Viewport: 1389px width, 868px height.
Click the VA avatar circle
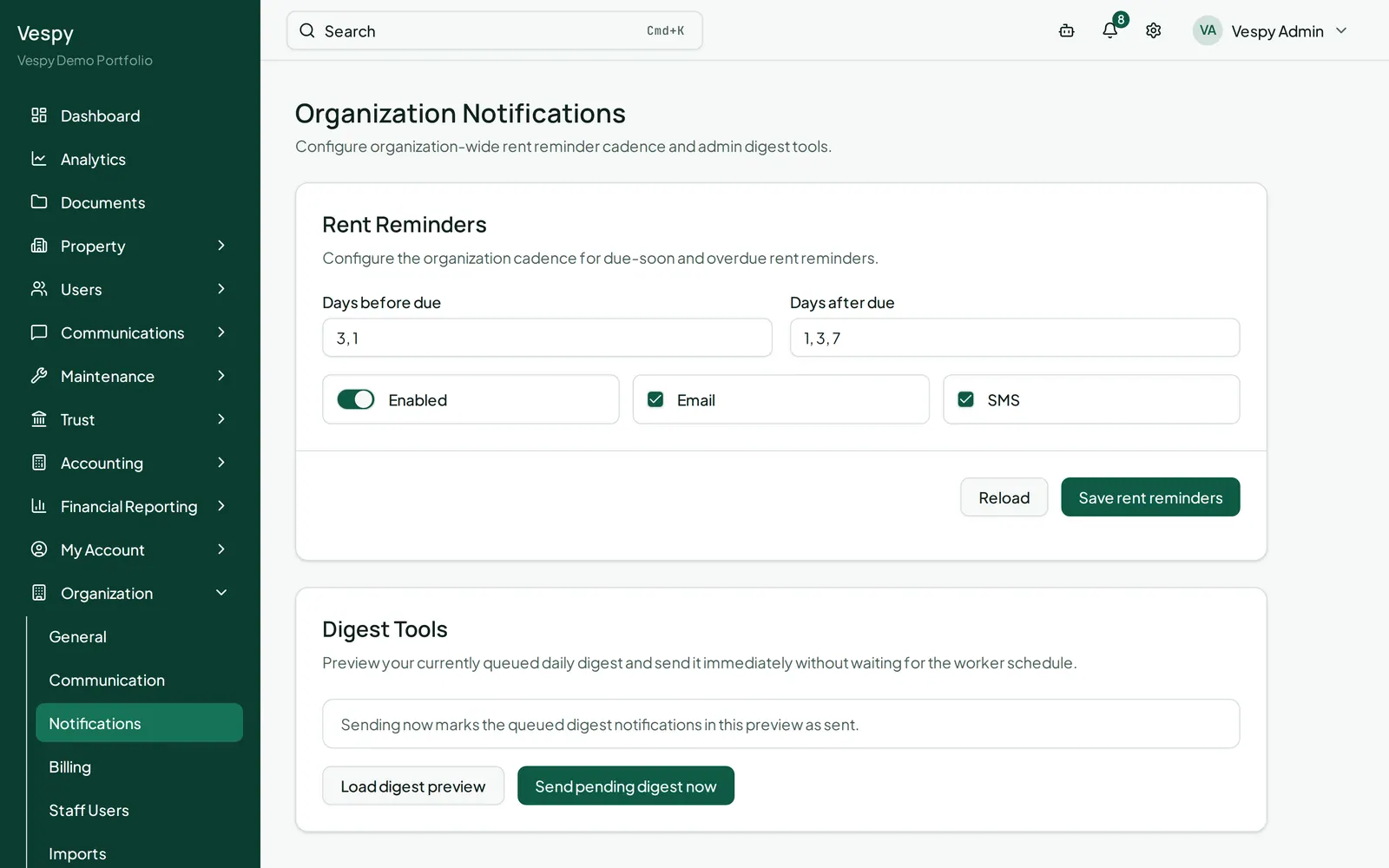coord(1208,30)
